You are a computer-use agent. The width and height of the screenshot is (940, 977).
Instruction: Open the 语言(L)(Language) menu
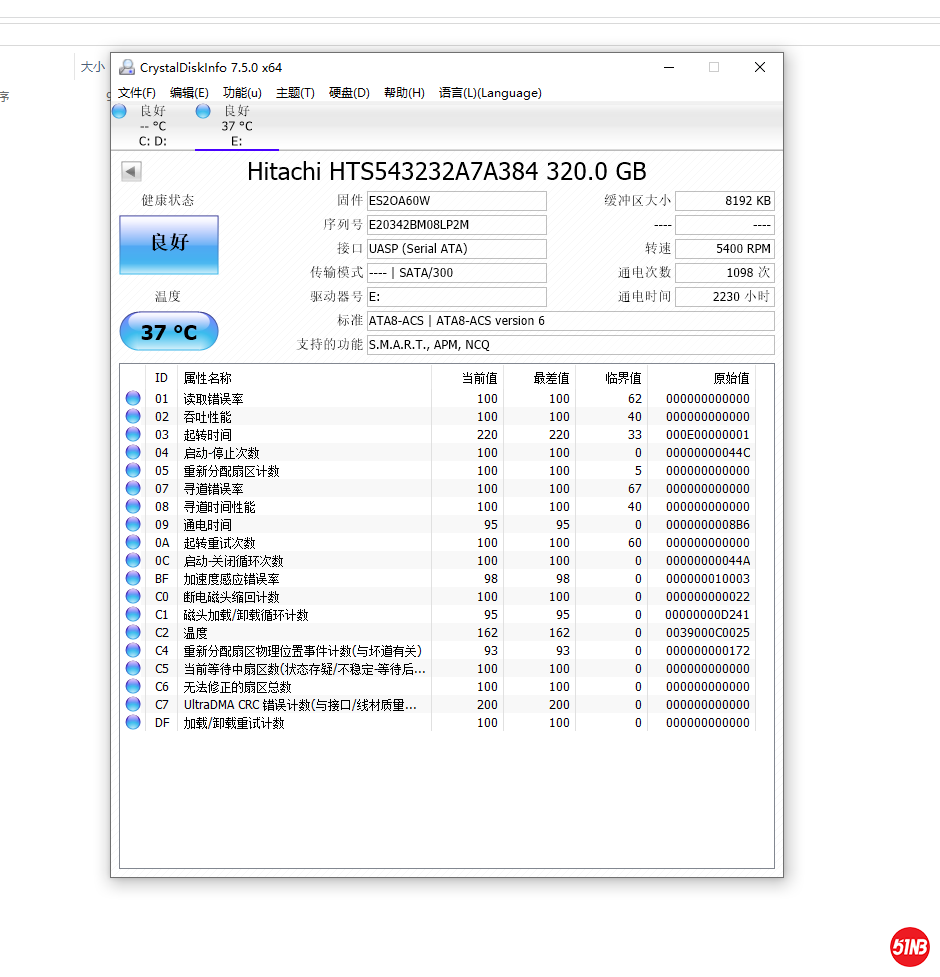tap(490, 93)
